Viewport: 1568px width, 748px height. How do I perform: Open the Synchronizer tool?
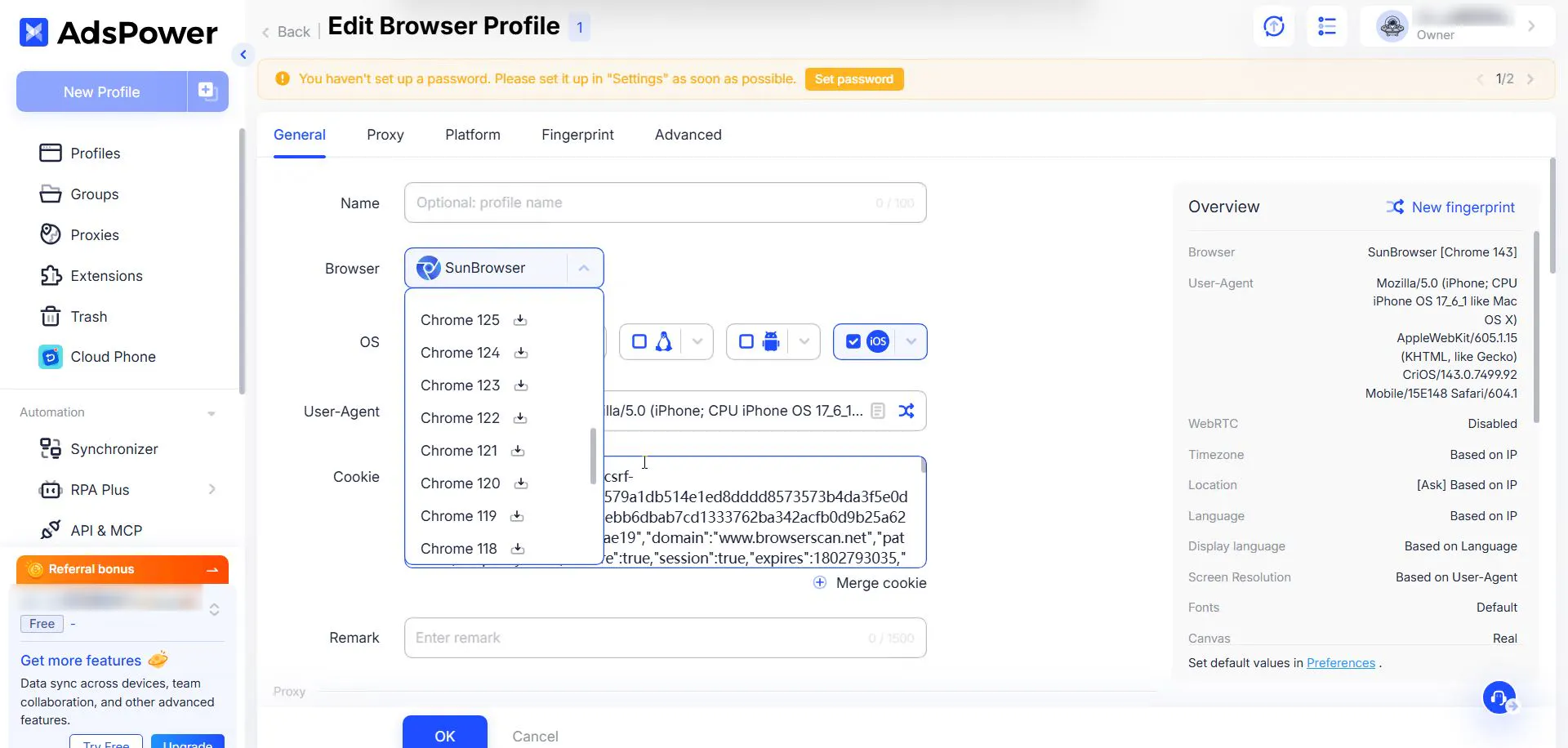coord(99,449)
